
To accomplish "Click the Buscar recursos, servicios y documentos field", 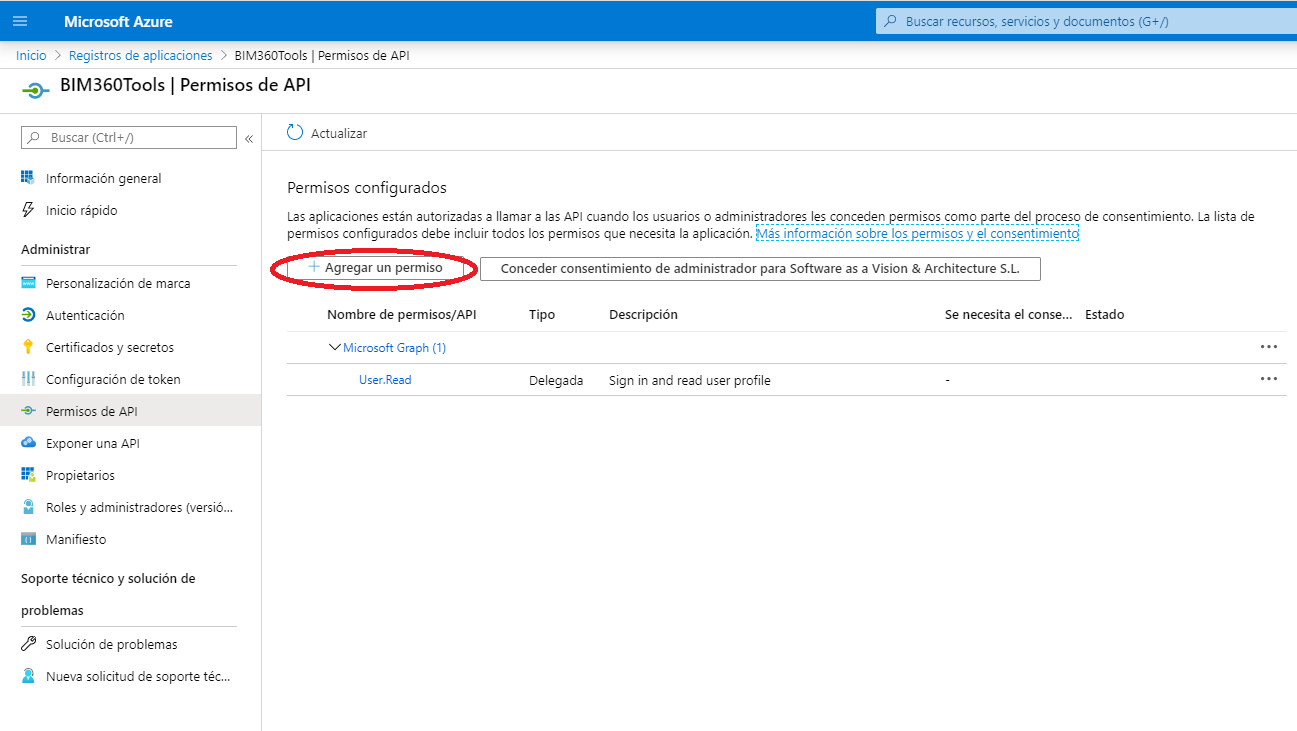I will 1085,21.
